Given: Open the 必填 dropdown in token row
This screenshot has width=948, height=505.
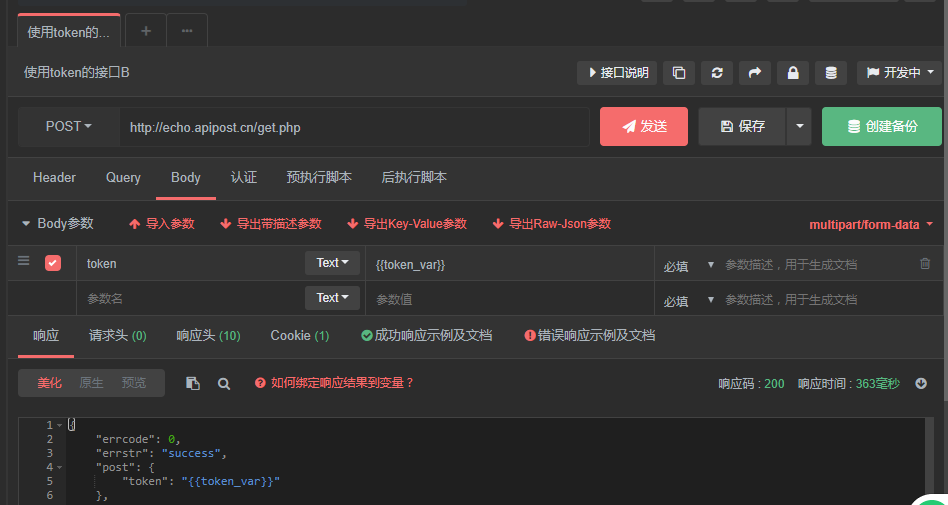Looking at the screenshot, I should point(689,265).
